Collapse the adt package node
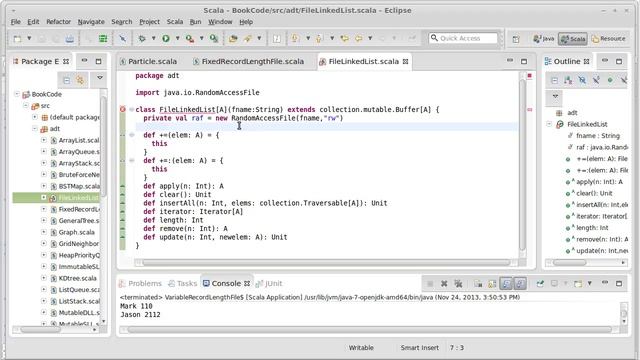 [x=35, y=129]
